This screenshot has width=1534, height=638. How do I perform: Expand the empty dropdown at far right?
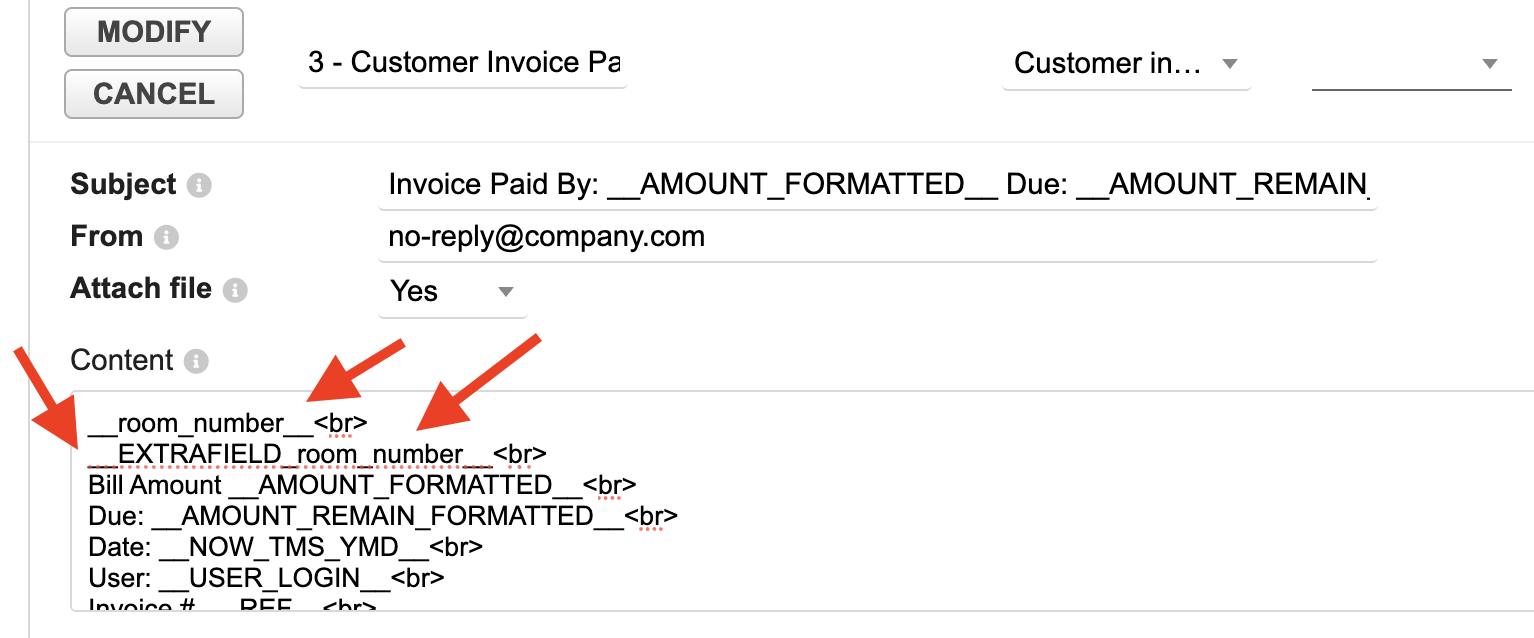1411,64
